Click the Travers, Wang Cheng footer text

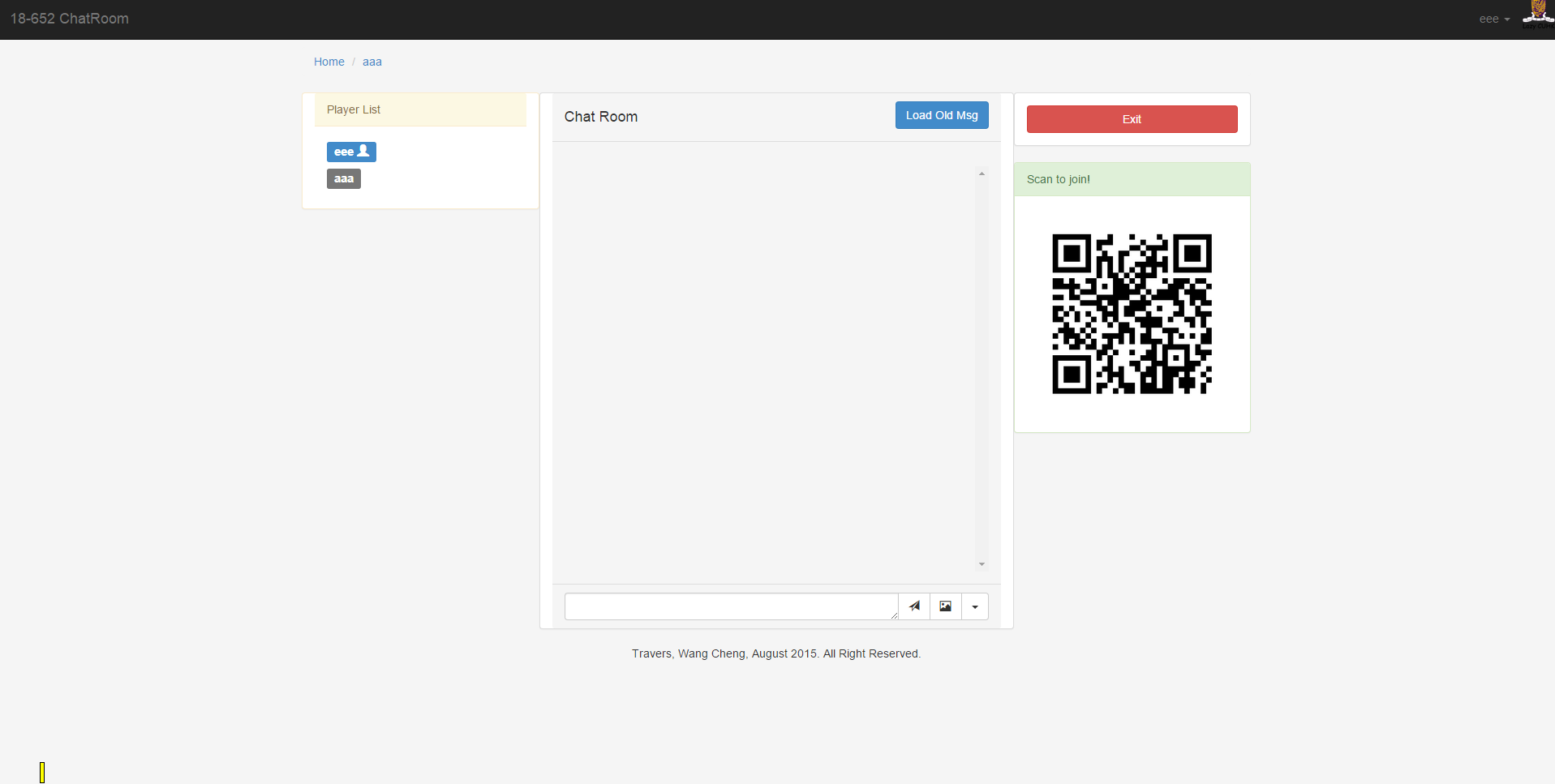(x=776, y=653)
